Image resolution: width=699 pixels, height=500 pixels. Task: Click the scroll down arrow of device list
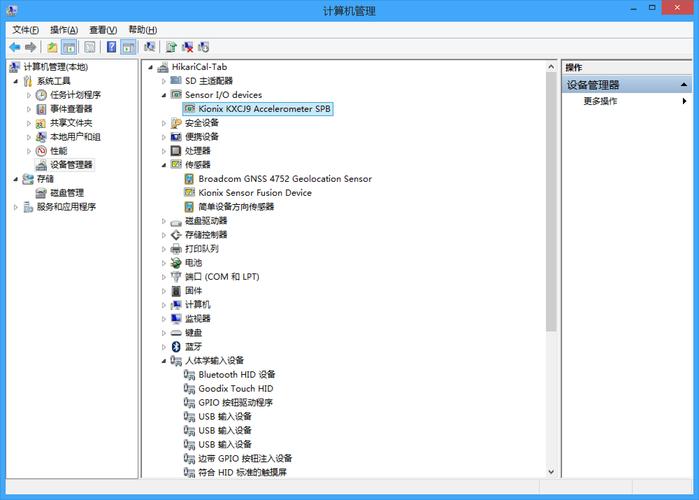click(551, 471)
